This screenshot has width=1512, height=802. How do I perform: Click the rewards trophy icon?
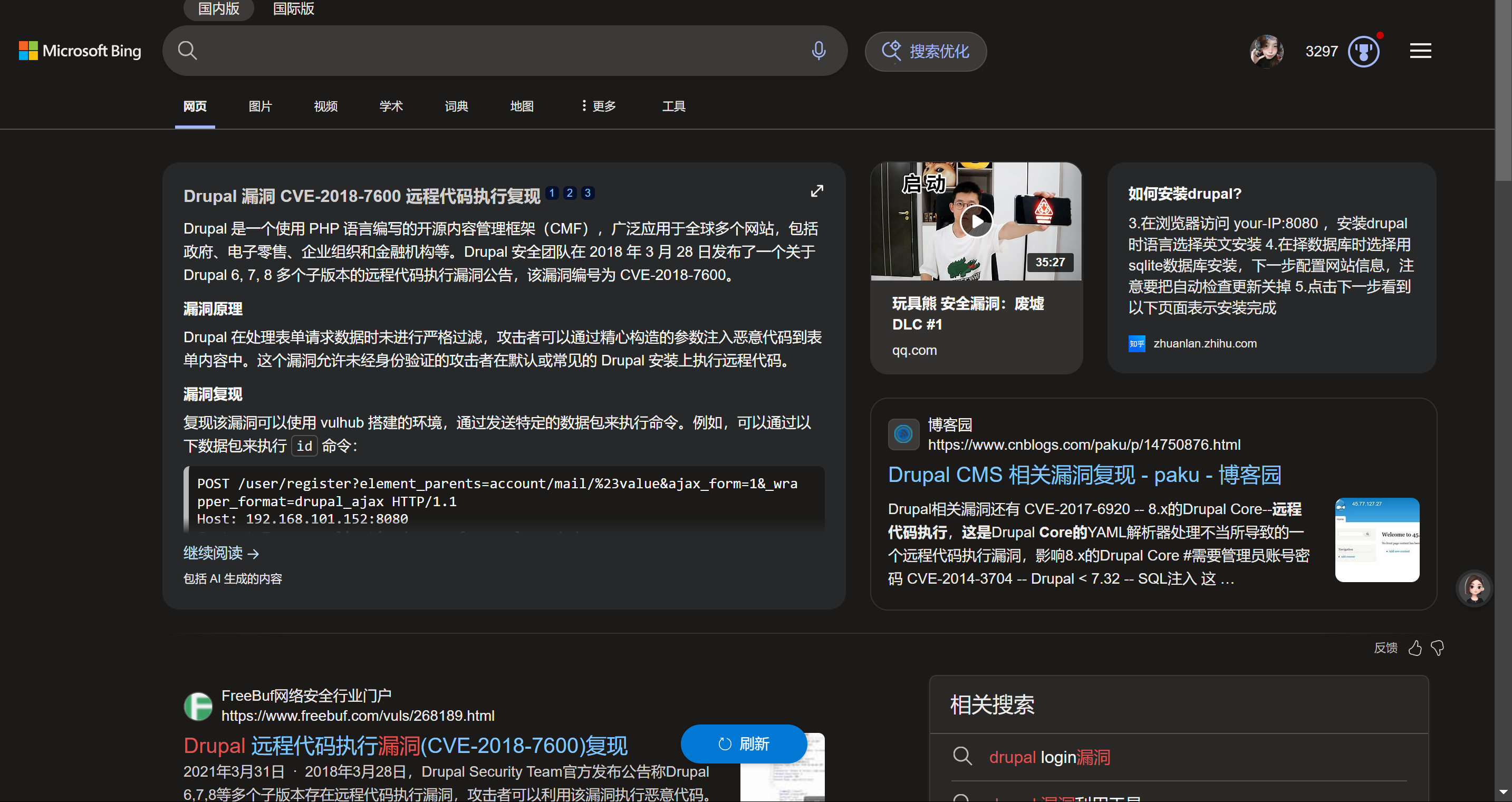1363,52
